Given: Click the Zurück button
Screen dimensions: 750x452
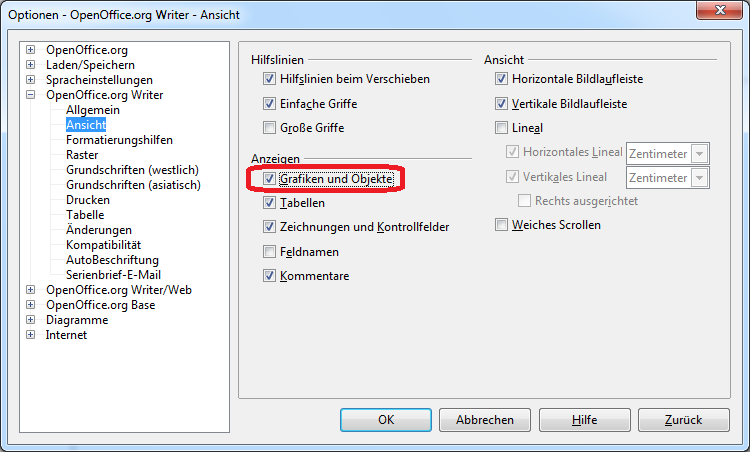Looking at the screenshot, I should pos(683,420).
